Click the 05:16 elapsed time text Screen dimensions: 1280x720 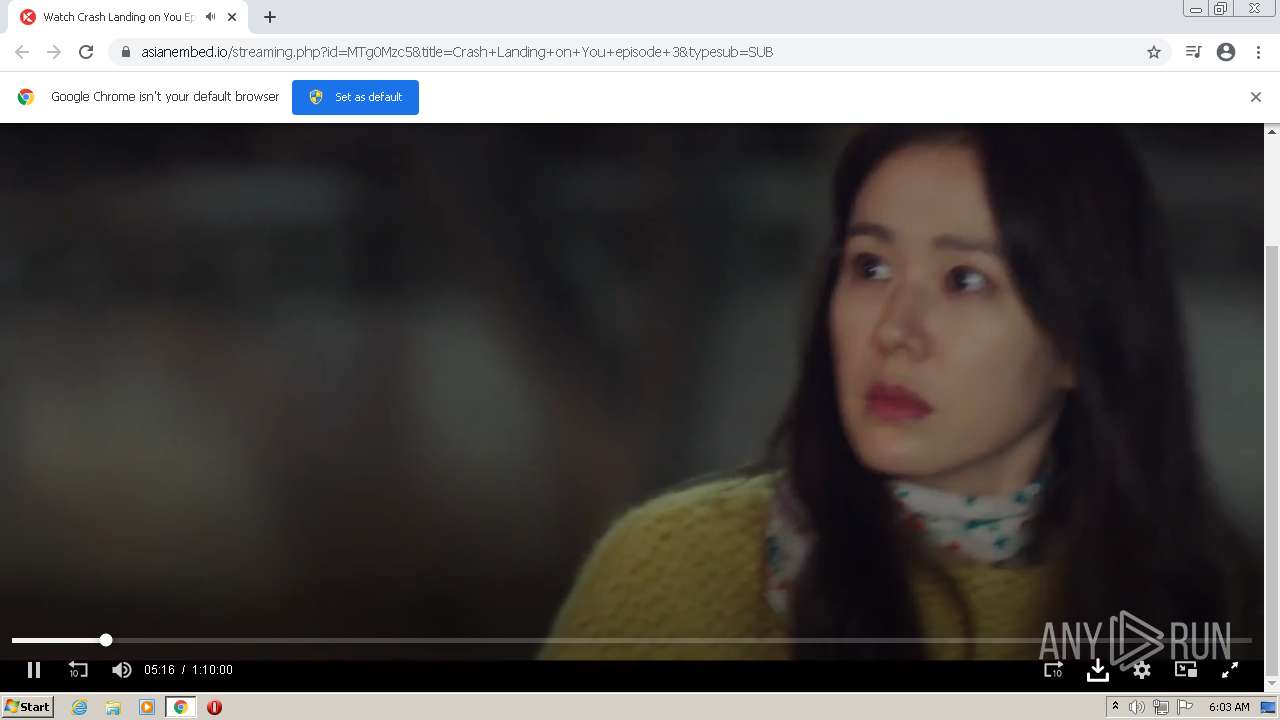tap(159, 670)
